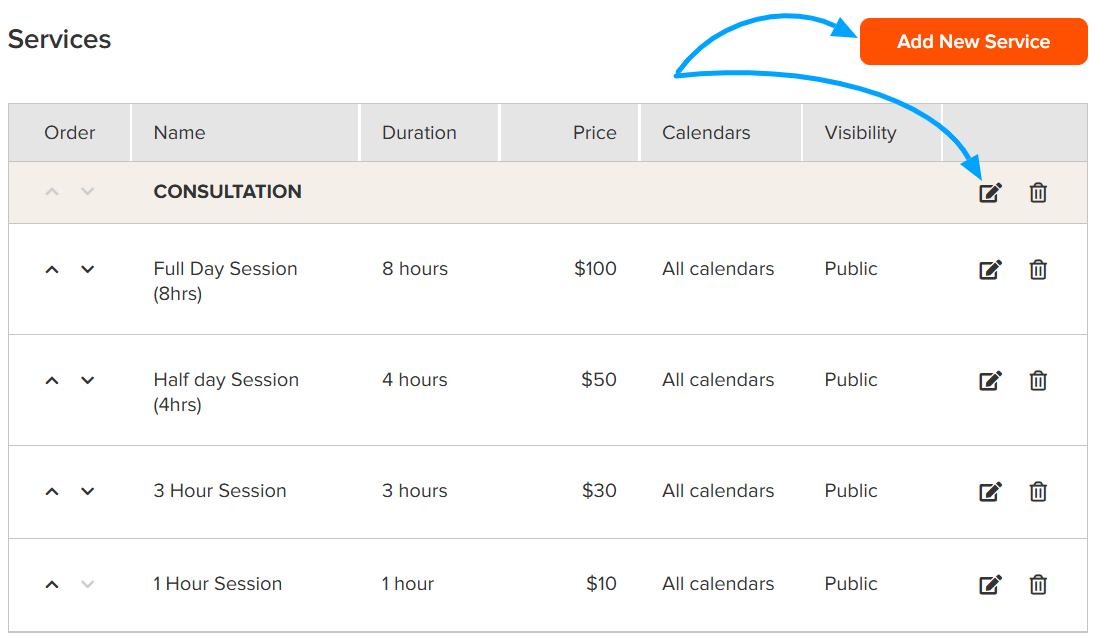Screen dimensions: 1095x639
Task: Click the $30 price cell
Action: (x=599, y=491)
